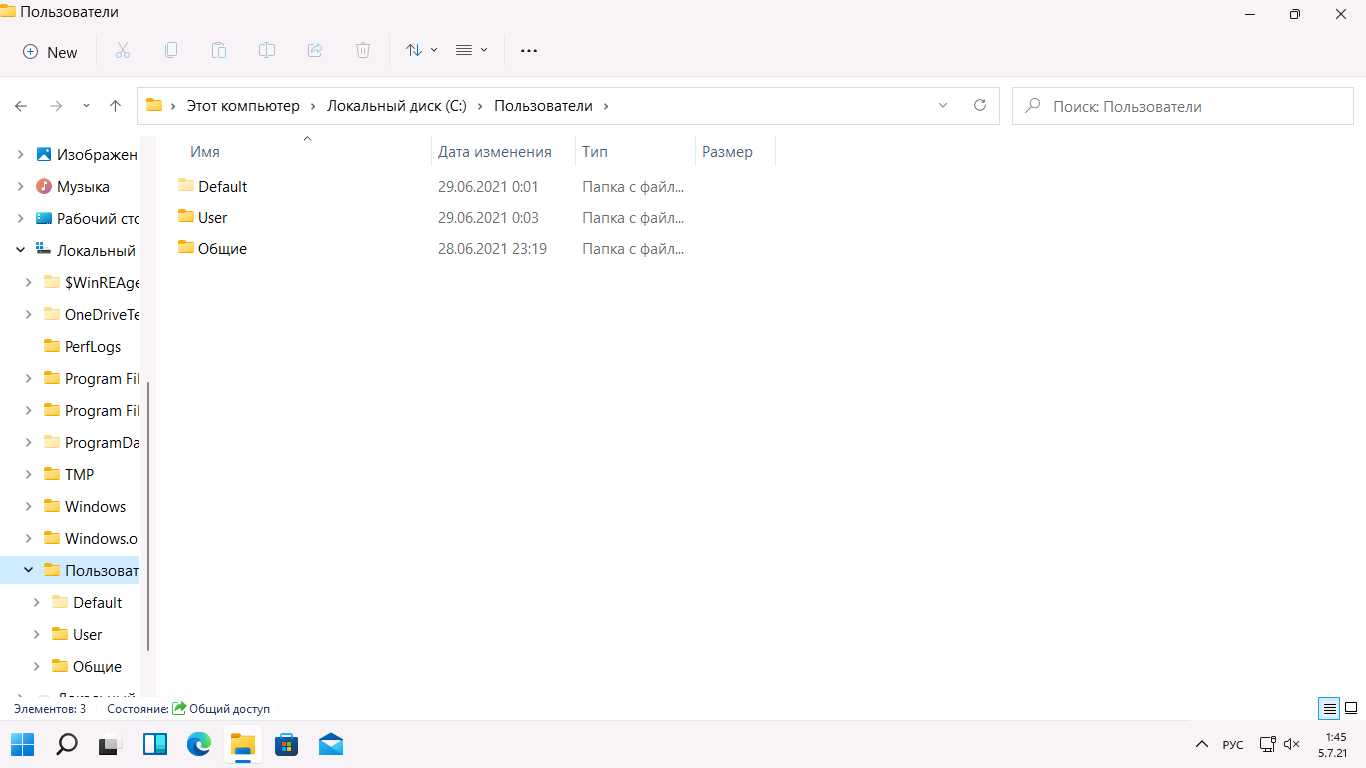
Task: Show hidden tray icons chevron
Action: pos(1201,744)
